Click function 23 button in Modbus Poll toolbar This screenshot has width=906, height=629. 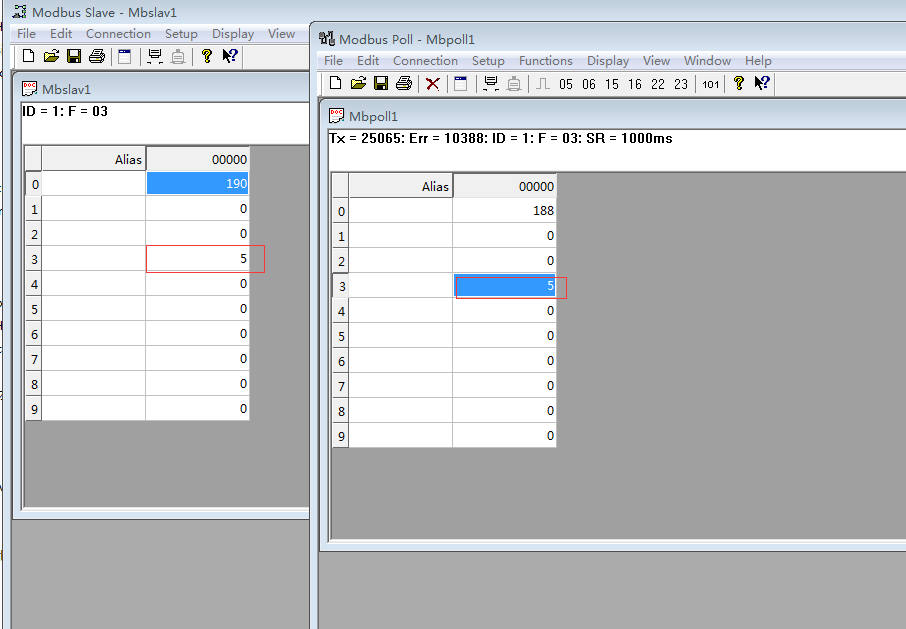tap(681, 84)
